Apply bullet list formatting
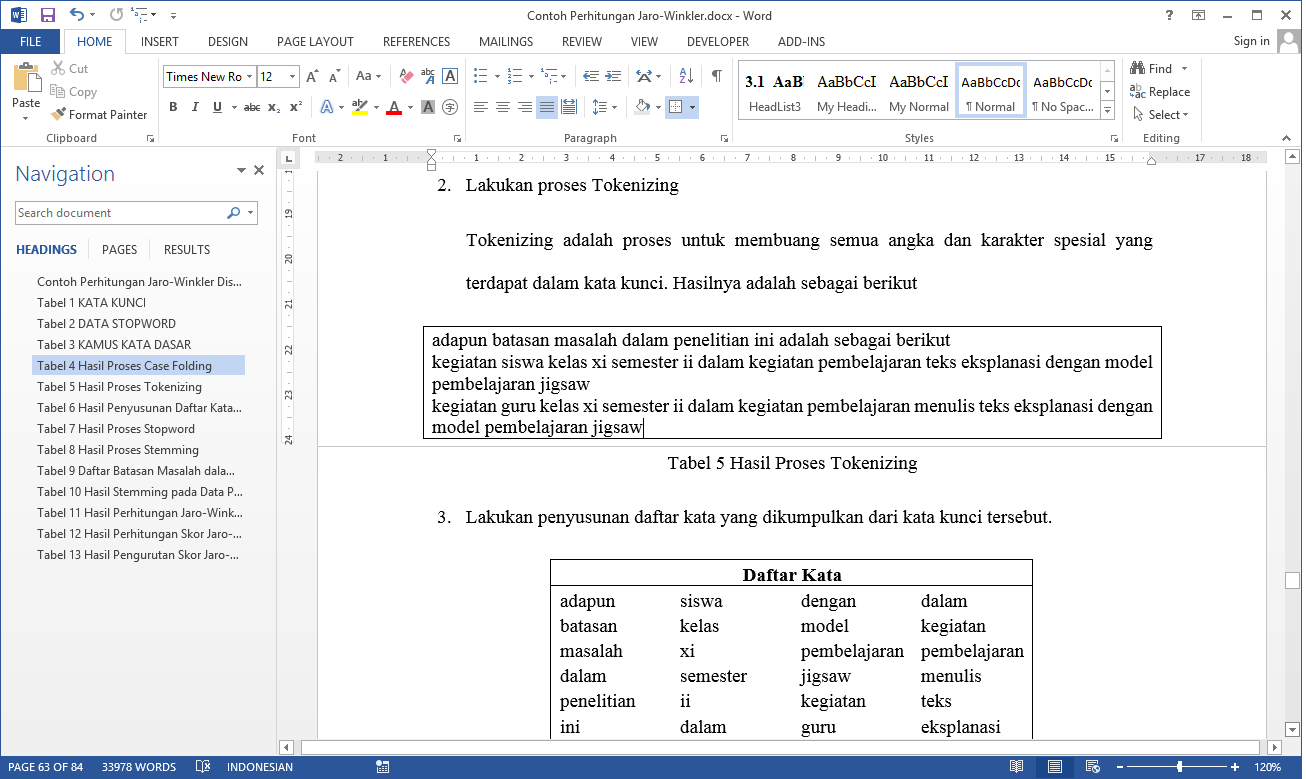1306x779 pixels. [481, 76]
